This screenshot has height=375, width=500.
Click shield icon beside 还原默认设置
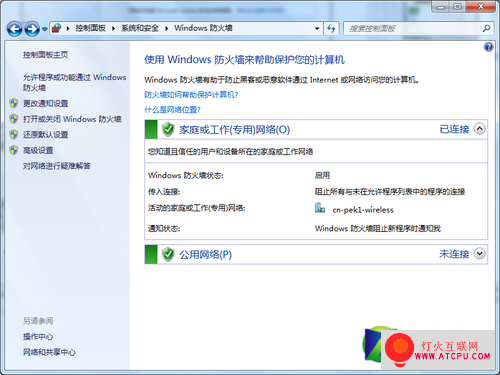click(x=14, y=134)
